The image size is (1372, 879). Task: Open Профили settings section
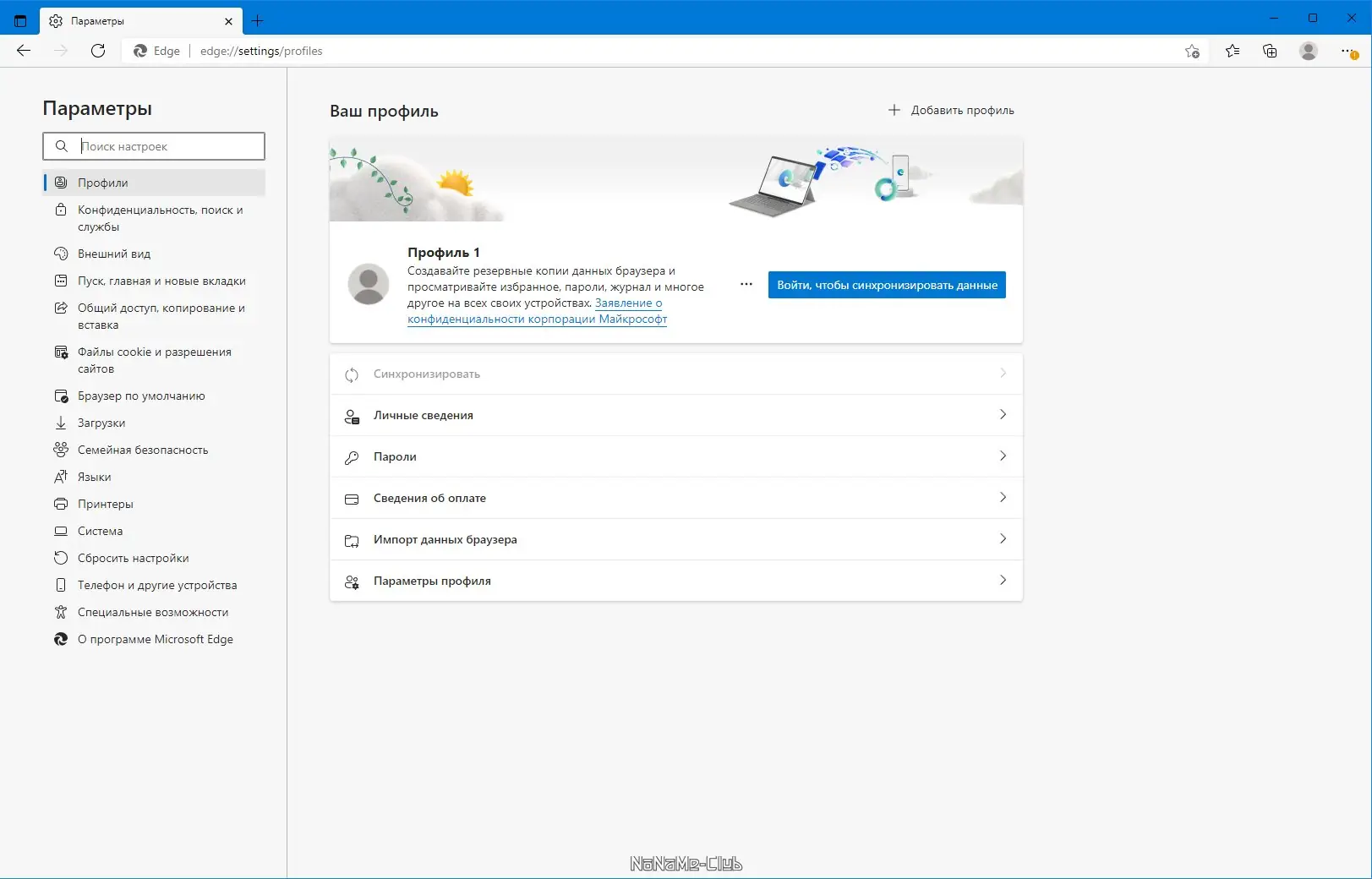[x=154, y=183]
